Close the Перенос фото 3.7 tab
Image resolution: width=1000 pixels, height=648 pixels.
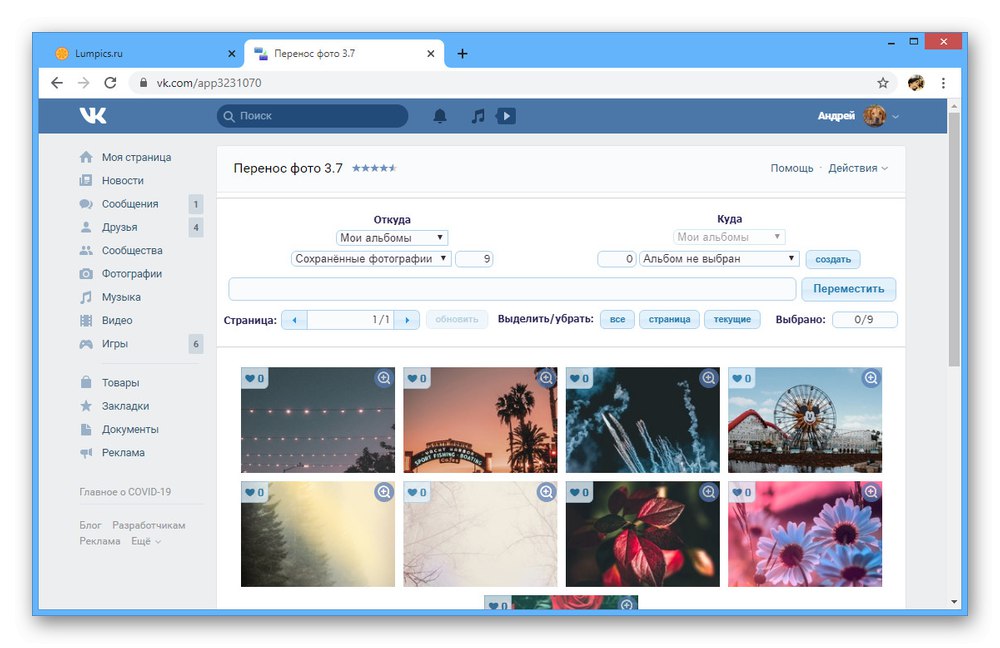click(430, 54)
